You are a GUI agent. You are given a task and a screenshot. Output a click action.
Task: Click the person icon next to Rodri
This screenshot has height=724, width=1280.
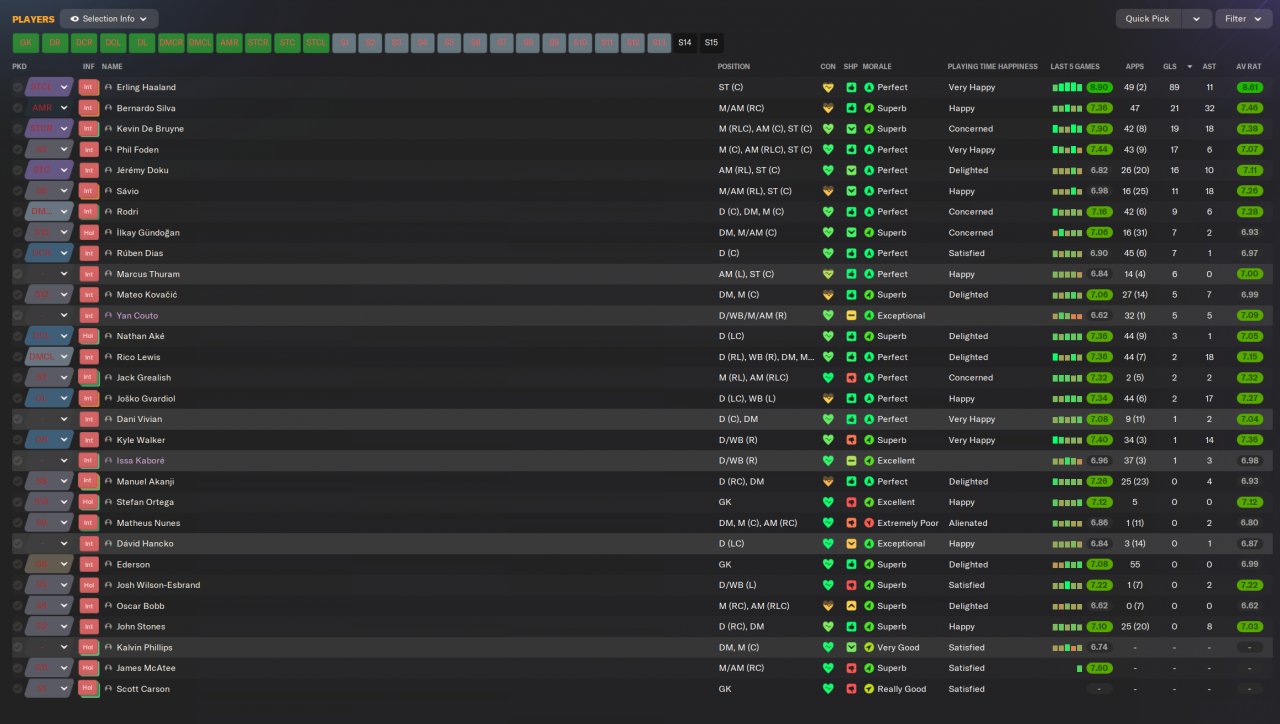pos(108,212)
